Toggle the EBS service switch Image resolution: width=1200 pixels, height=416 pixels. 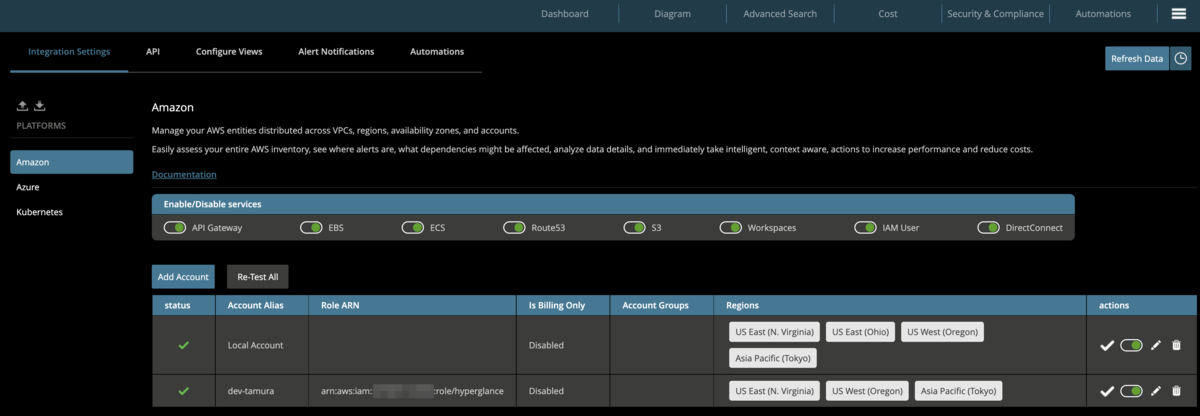[x=311, y=228]
